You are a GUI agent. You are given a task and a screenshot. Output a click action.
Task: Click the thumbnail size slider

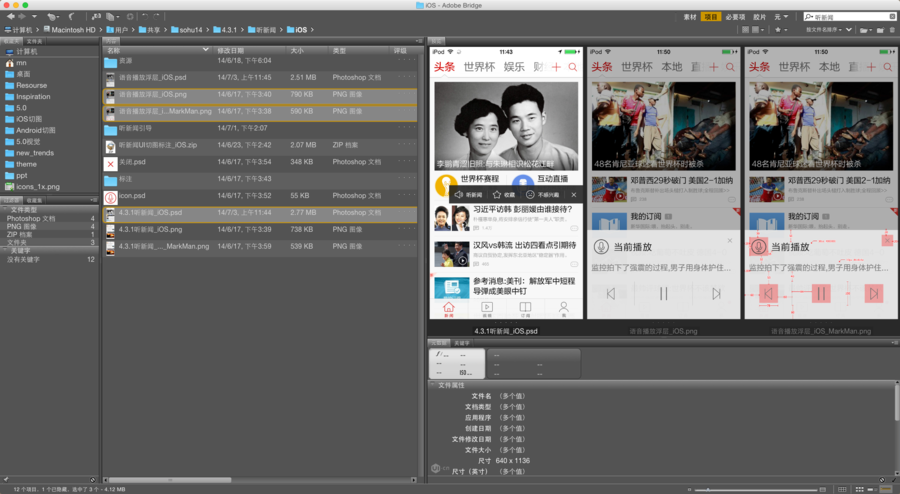point(755,489)
